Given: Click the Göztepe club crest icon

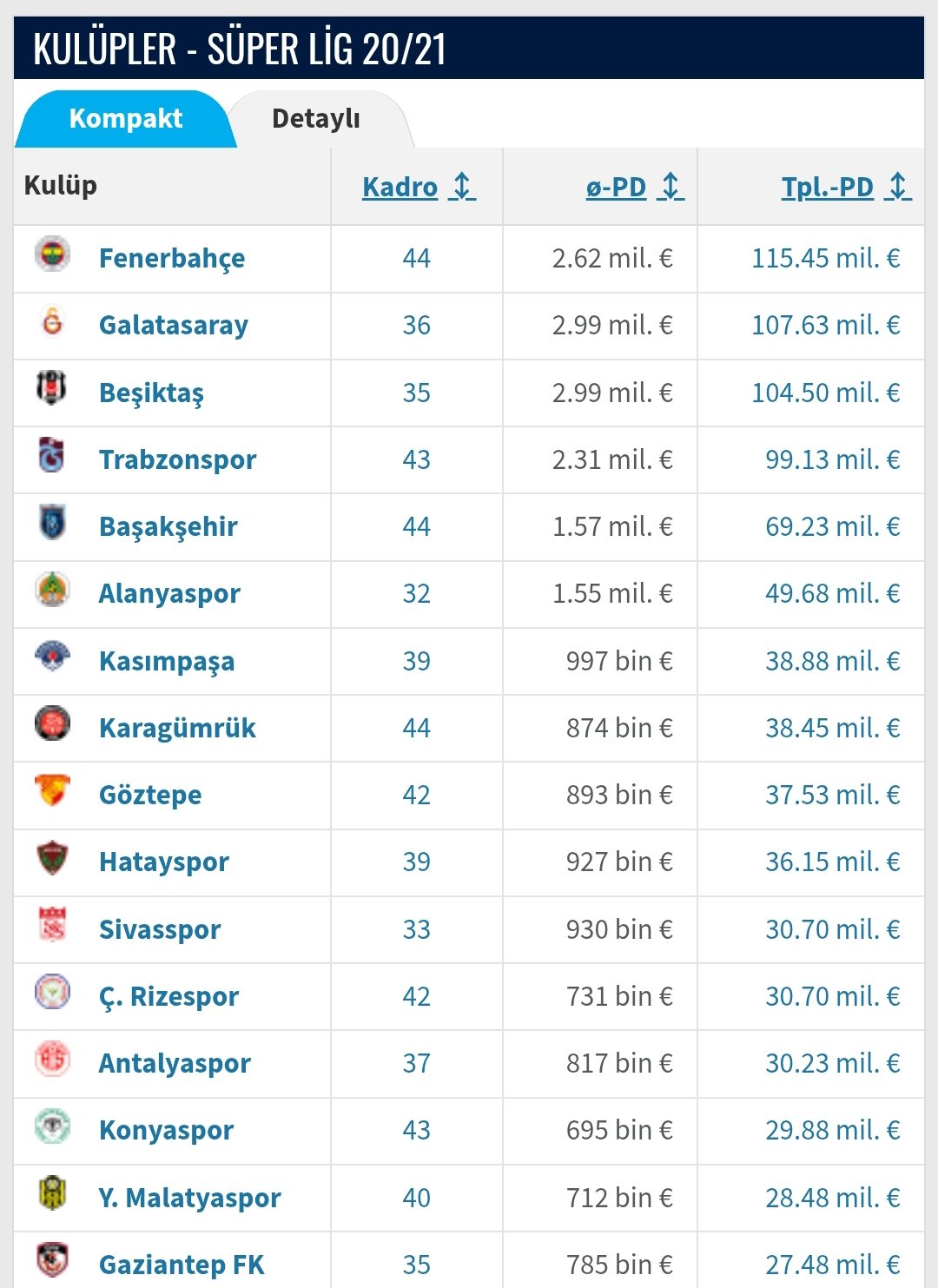Looking at the screenshot, I should click(x=52, y=790).
